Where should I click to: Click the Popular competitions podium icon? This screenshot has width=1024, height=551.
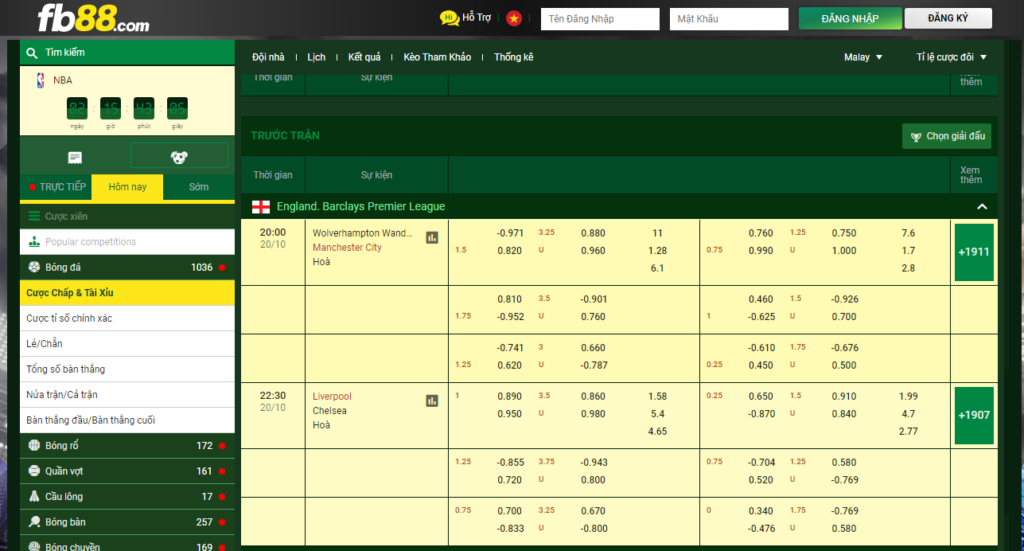(x=34, y=242)
